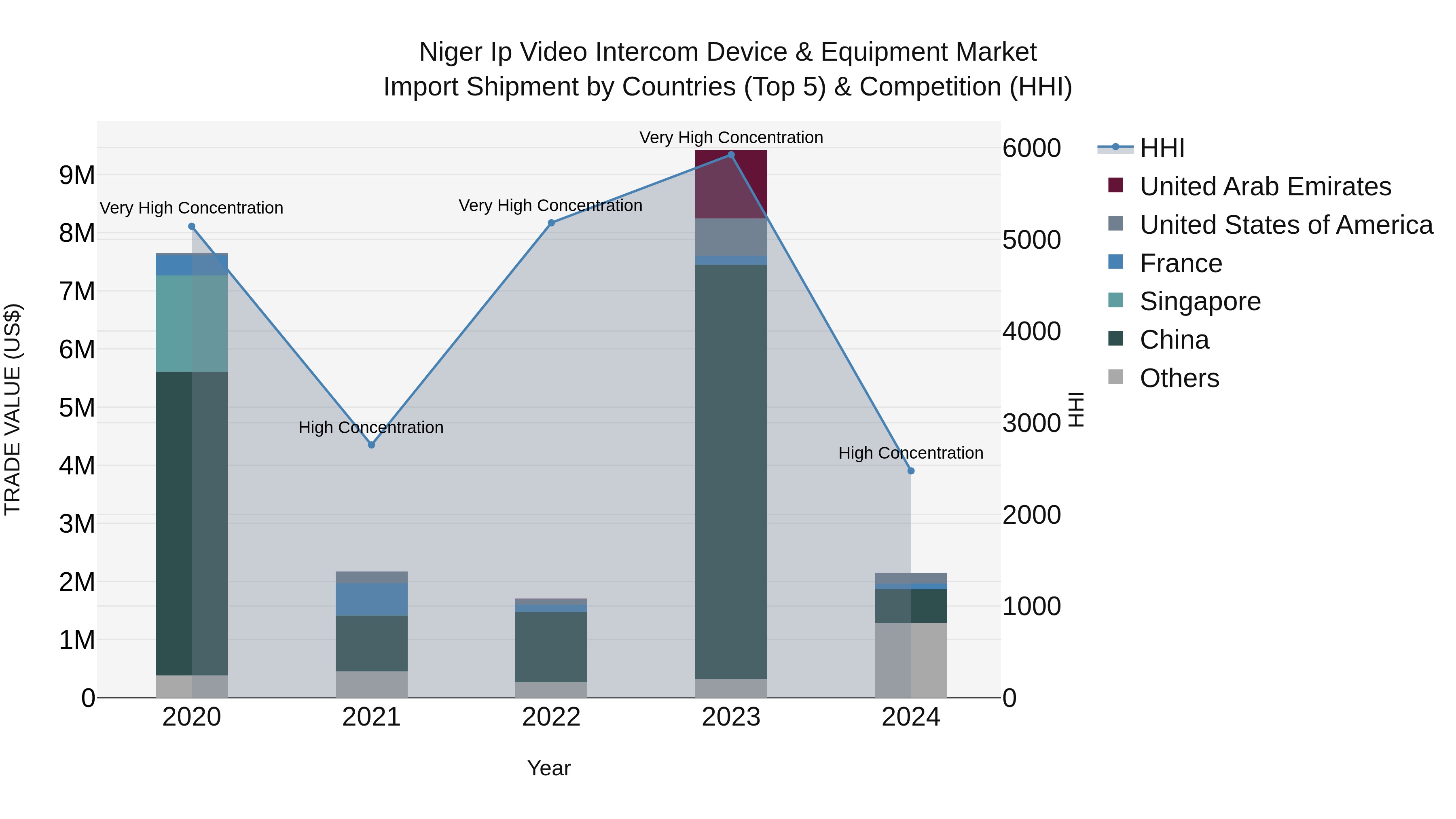Click the 'Year' x-axis title
Image resolution: width=1456 pixels, height=819 pixels.
coord(549,769)
